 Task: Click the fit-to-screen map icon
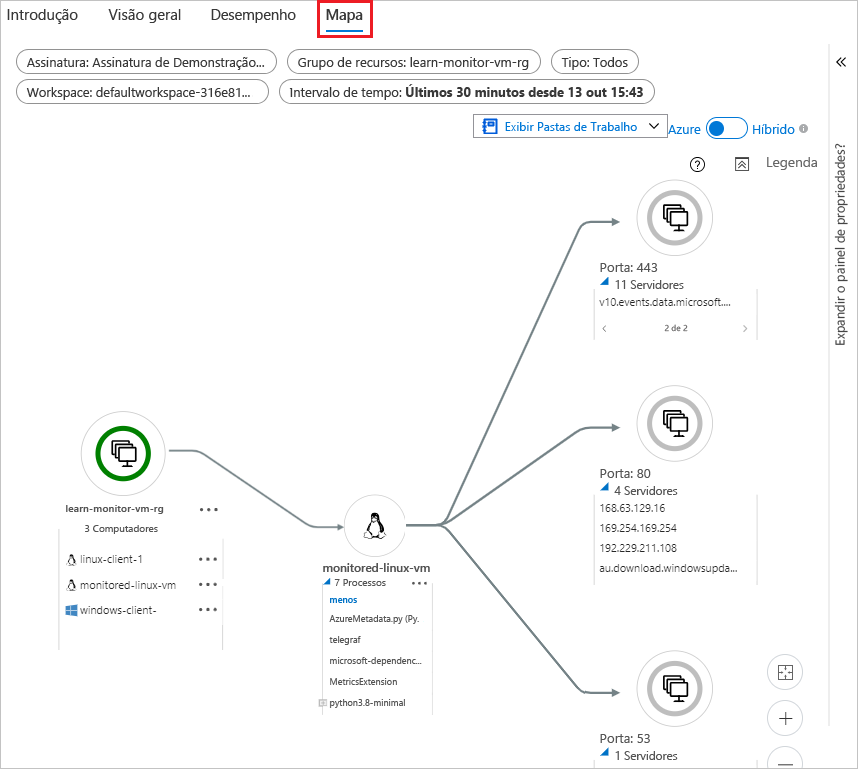tap(785, 673)
